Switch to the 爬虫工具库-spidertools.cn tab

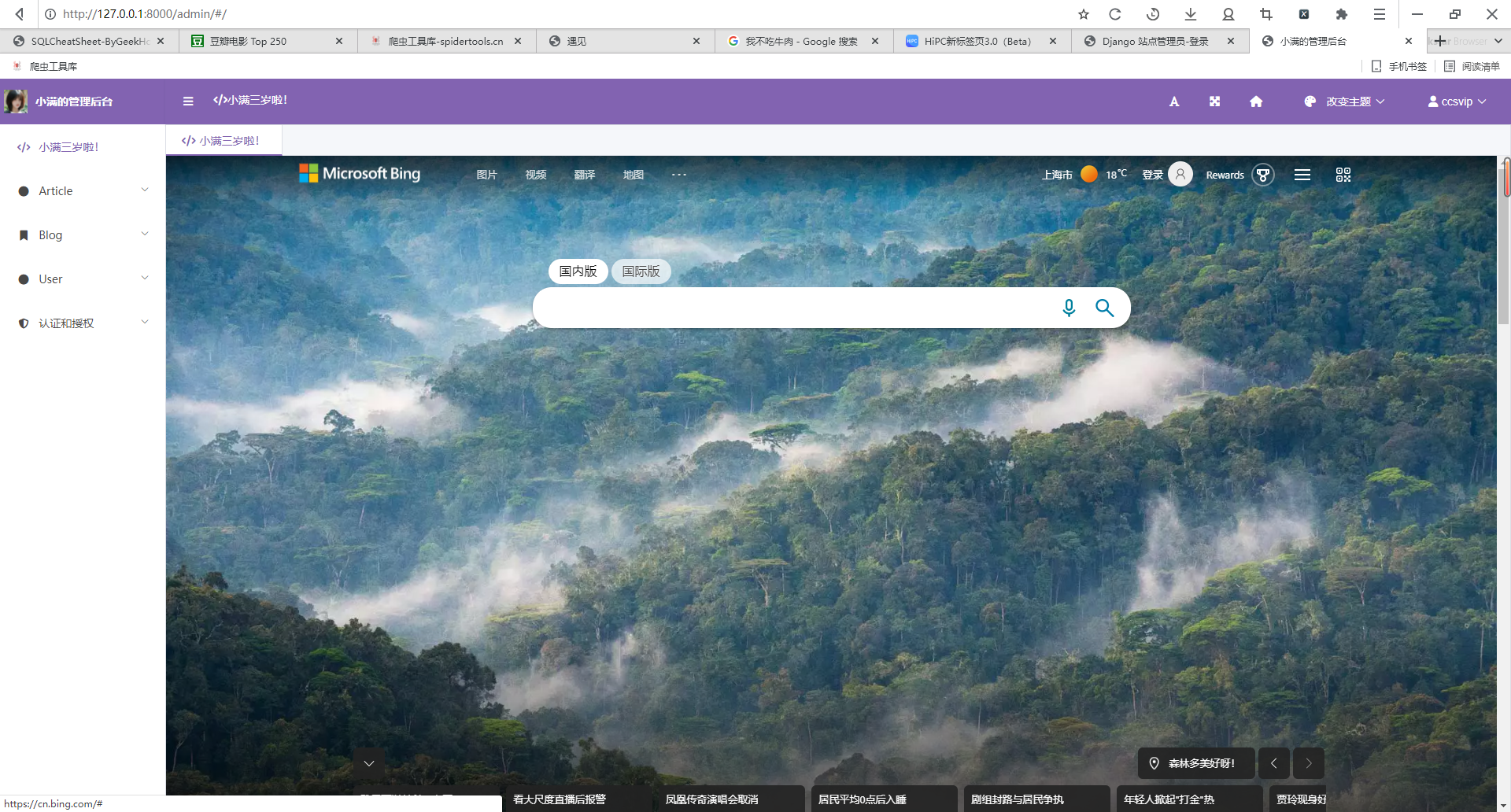(x=446, y=41)
